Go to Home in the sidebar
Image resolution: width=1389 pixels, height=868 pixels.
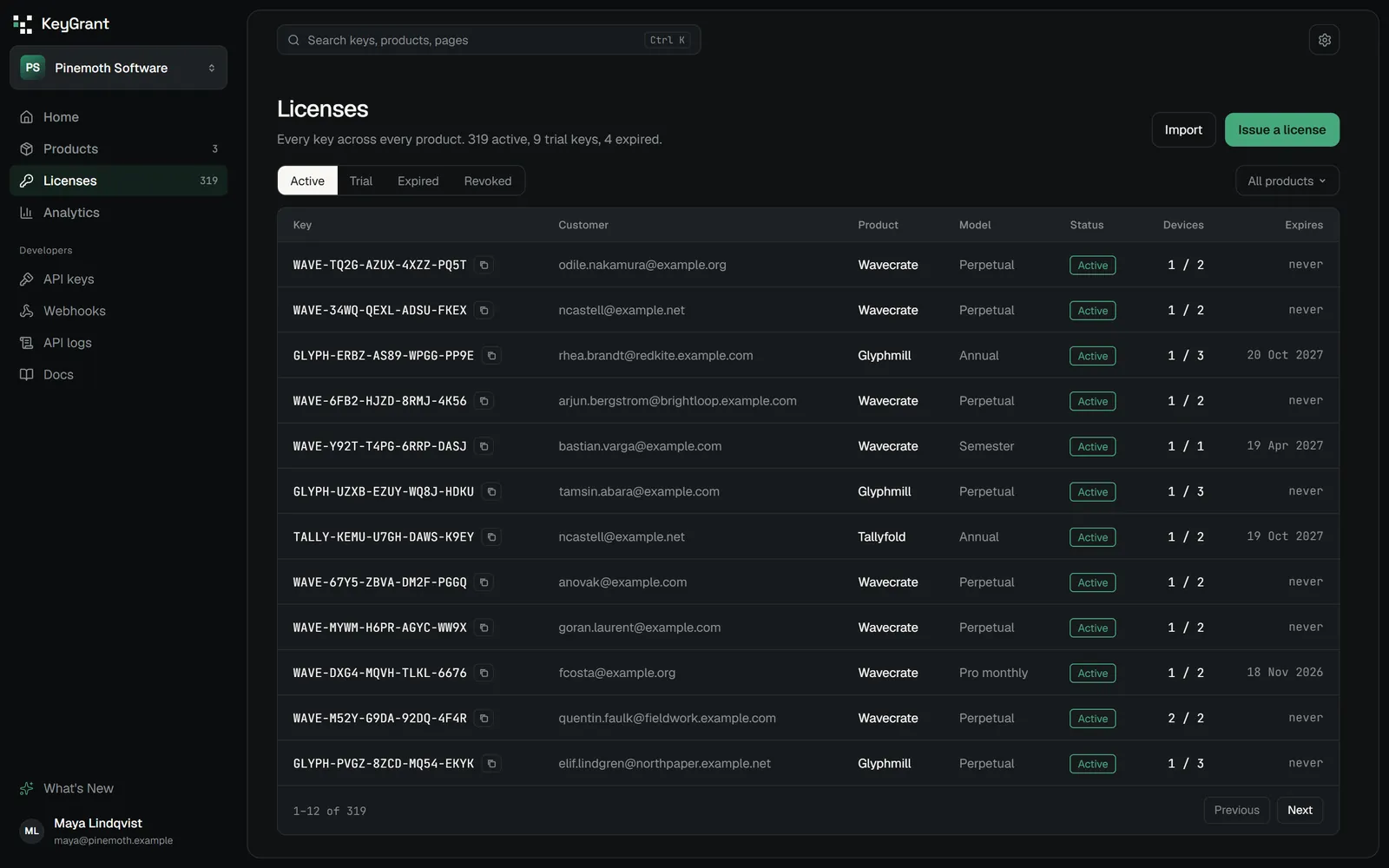tap(118, 117)
